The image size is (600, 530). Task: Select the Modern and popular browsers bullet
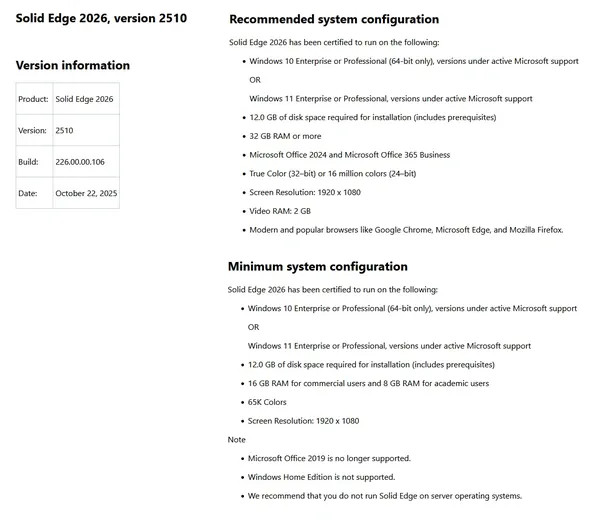(406, 230)
